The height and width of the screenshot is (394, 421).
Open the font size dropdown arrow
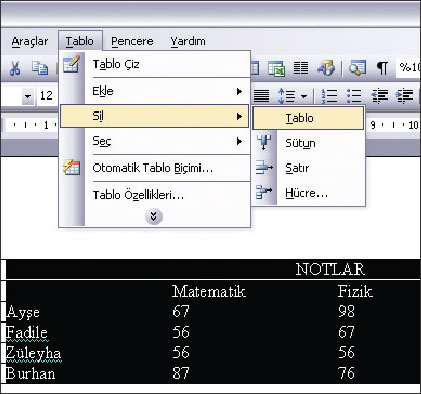click(x=28, y=97)
